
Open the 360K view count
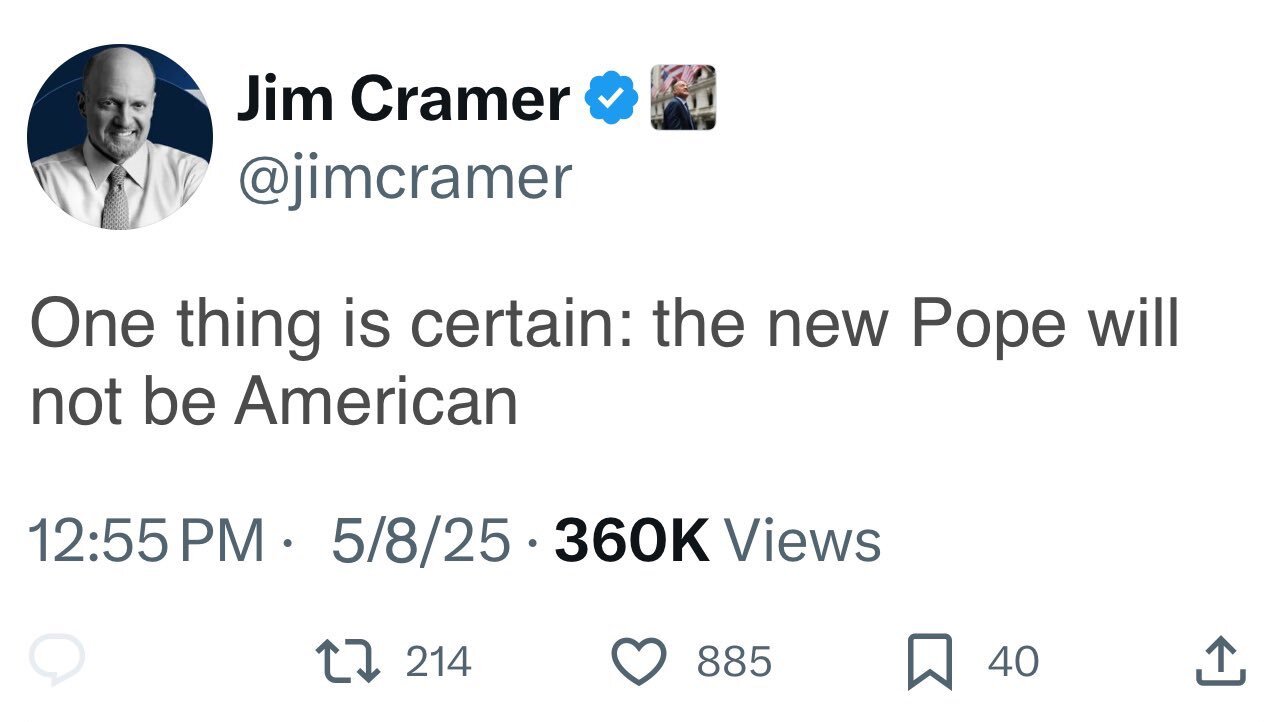point(631,541)
